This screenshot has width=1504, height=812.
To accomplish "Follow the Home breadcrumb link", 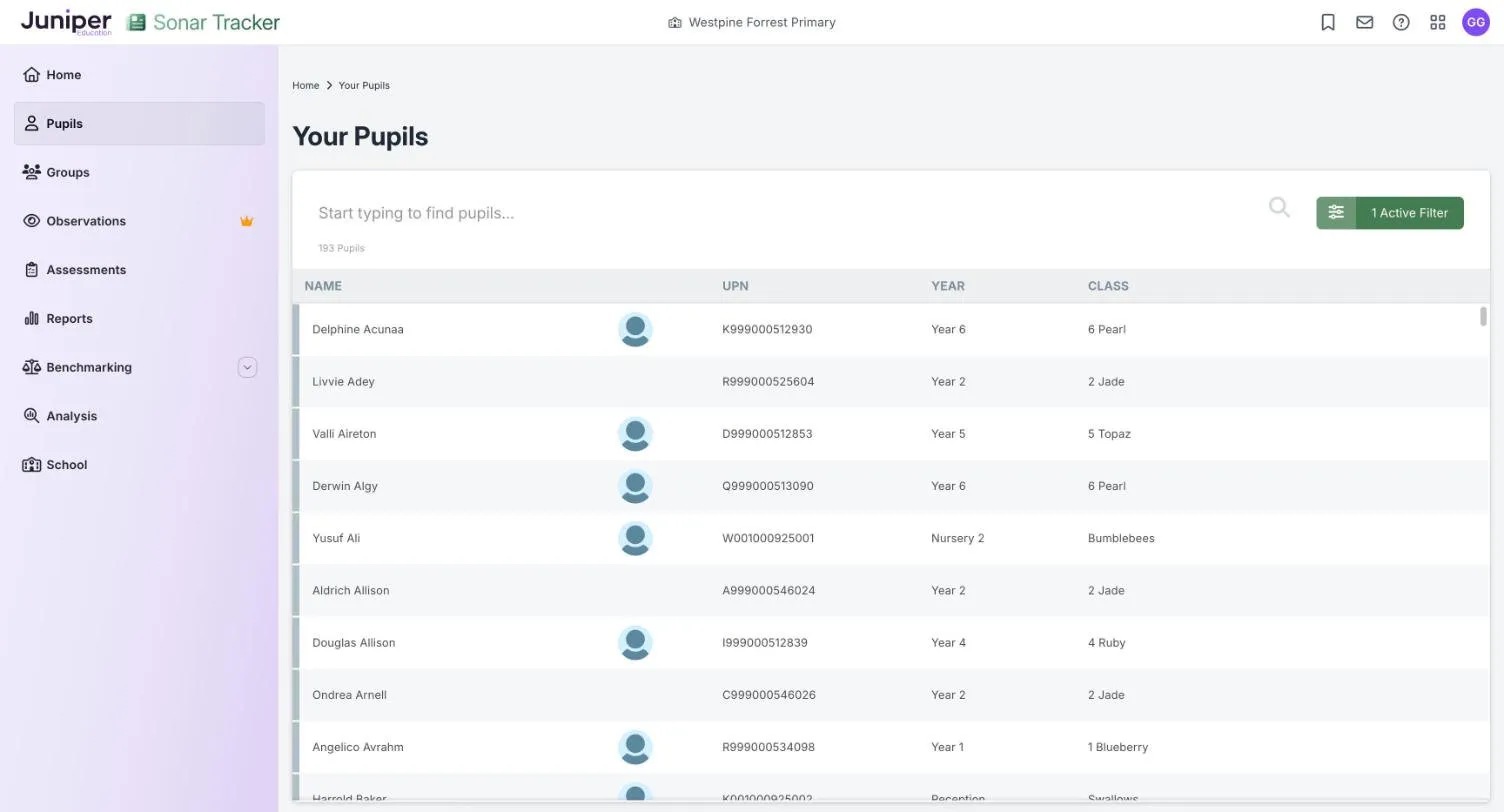I will click(306, 85).
